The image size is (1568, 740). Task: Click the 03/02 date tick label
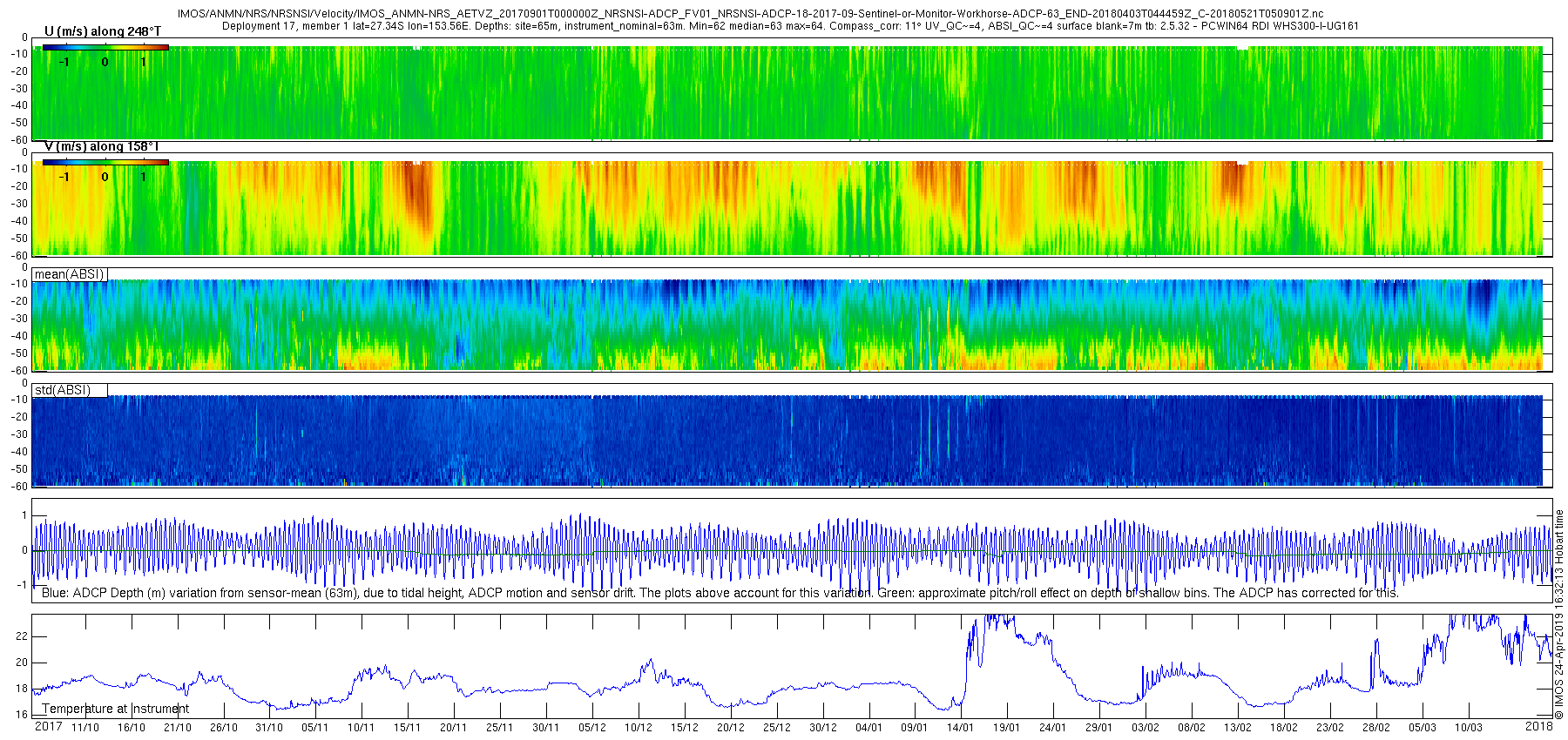(1146, 728)
